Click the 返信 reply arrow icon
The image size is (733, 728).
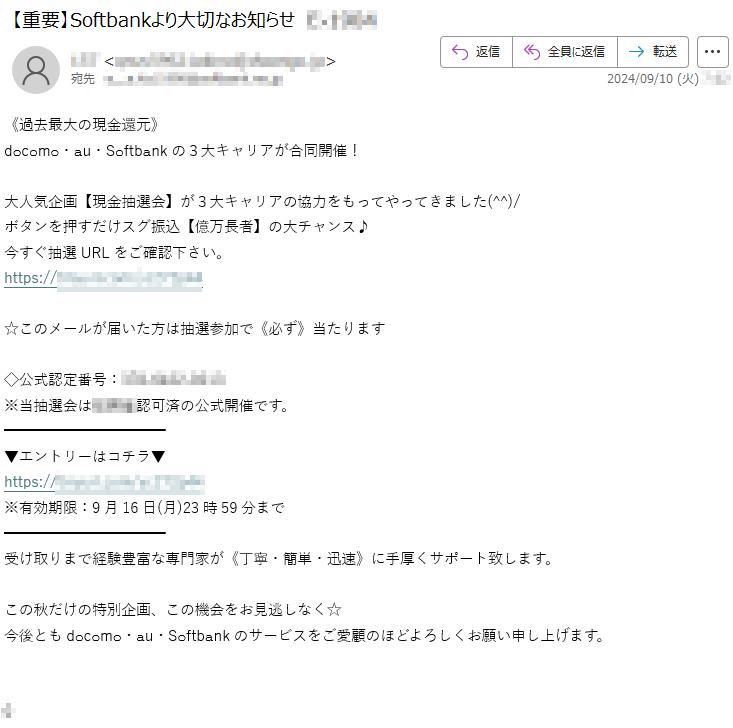pyautogui.click(x=460, y=52)
